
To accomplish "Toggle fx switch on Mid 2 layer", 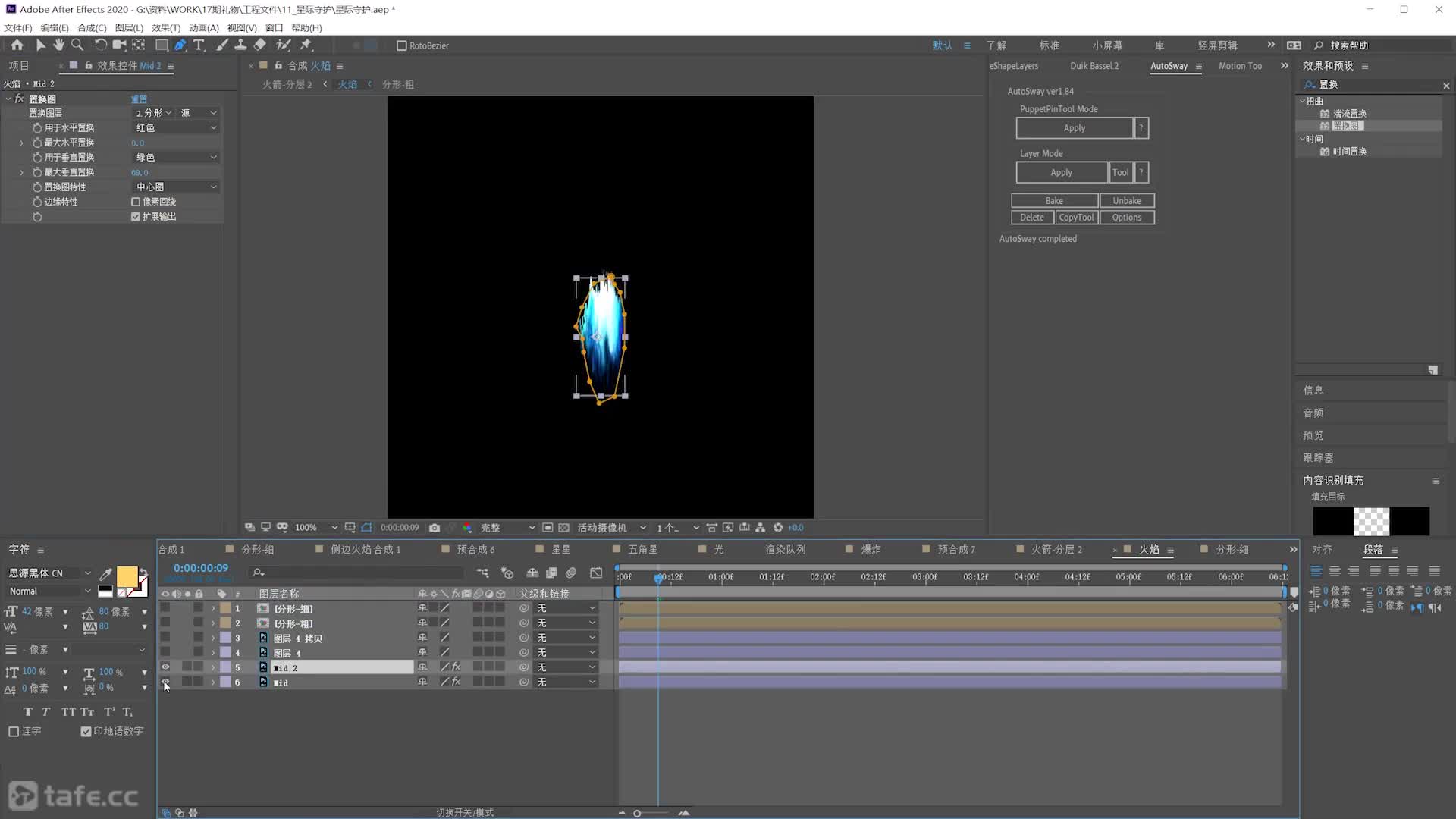I will (456, 667).
